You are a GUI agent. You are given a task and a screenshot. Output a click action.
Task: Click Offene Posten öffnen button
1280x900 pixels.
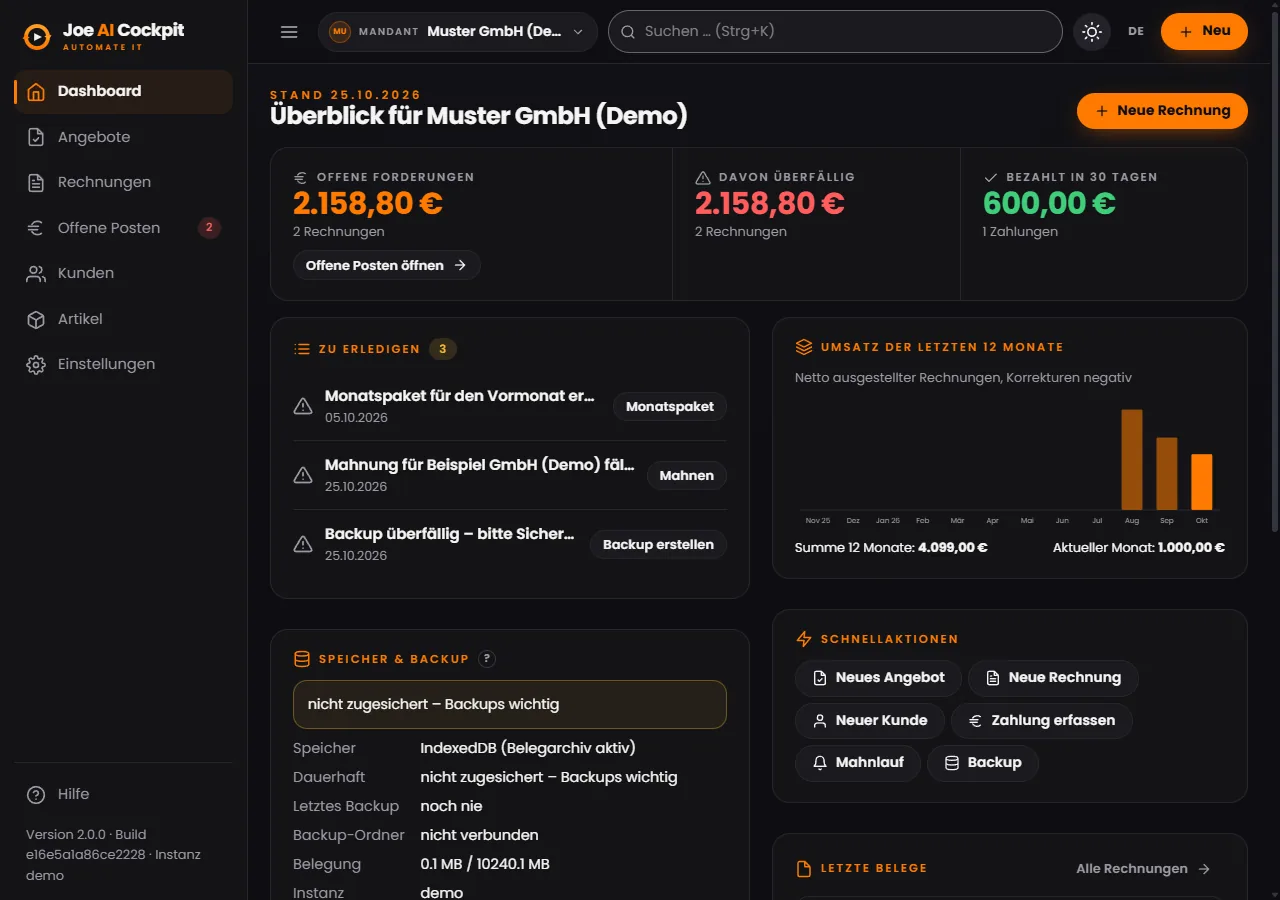pyautogui.click(x=386, y=265)
